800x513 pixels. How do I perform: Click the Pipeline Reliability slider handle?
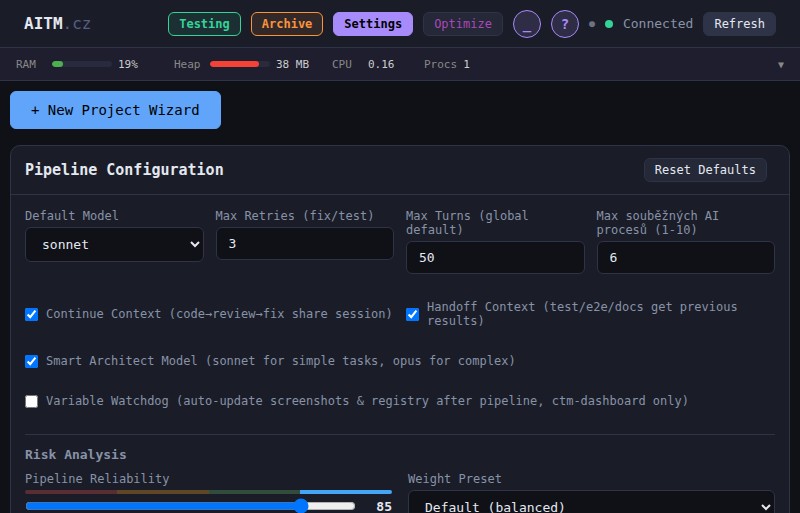[301, 506]
